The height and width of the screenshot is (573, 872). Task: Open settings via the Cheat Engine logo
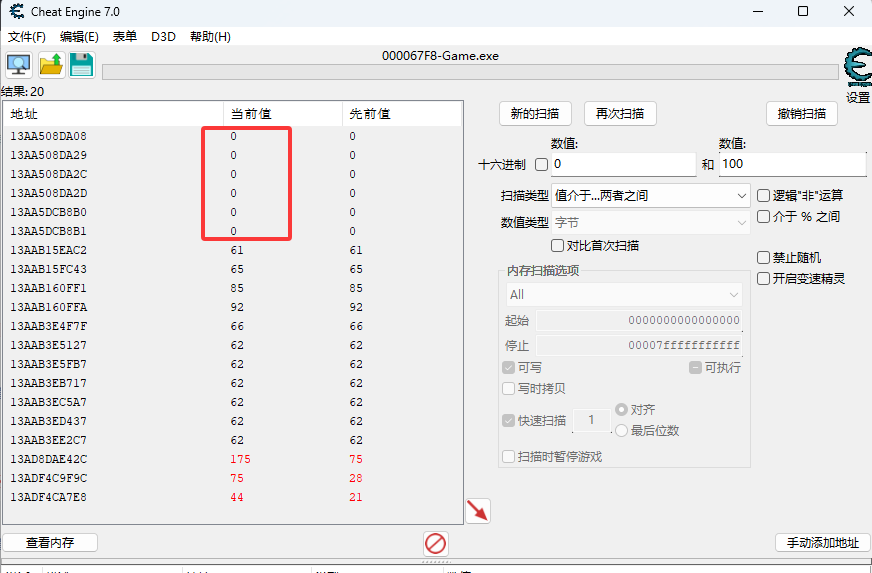pyautogui.click(x=858, y=68)
